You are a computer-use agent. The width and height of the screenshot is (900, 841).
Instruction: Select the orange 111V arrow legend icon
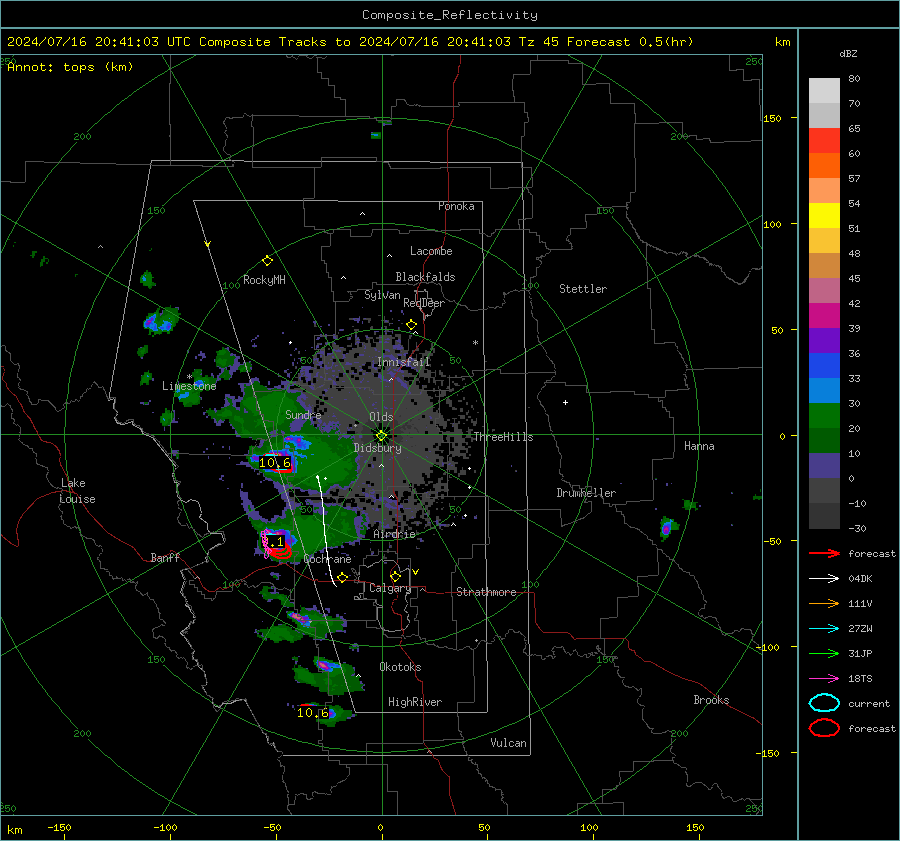[824, 603]
